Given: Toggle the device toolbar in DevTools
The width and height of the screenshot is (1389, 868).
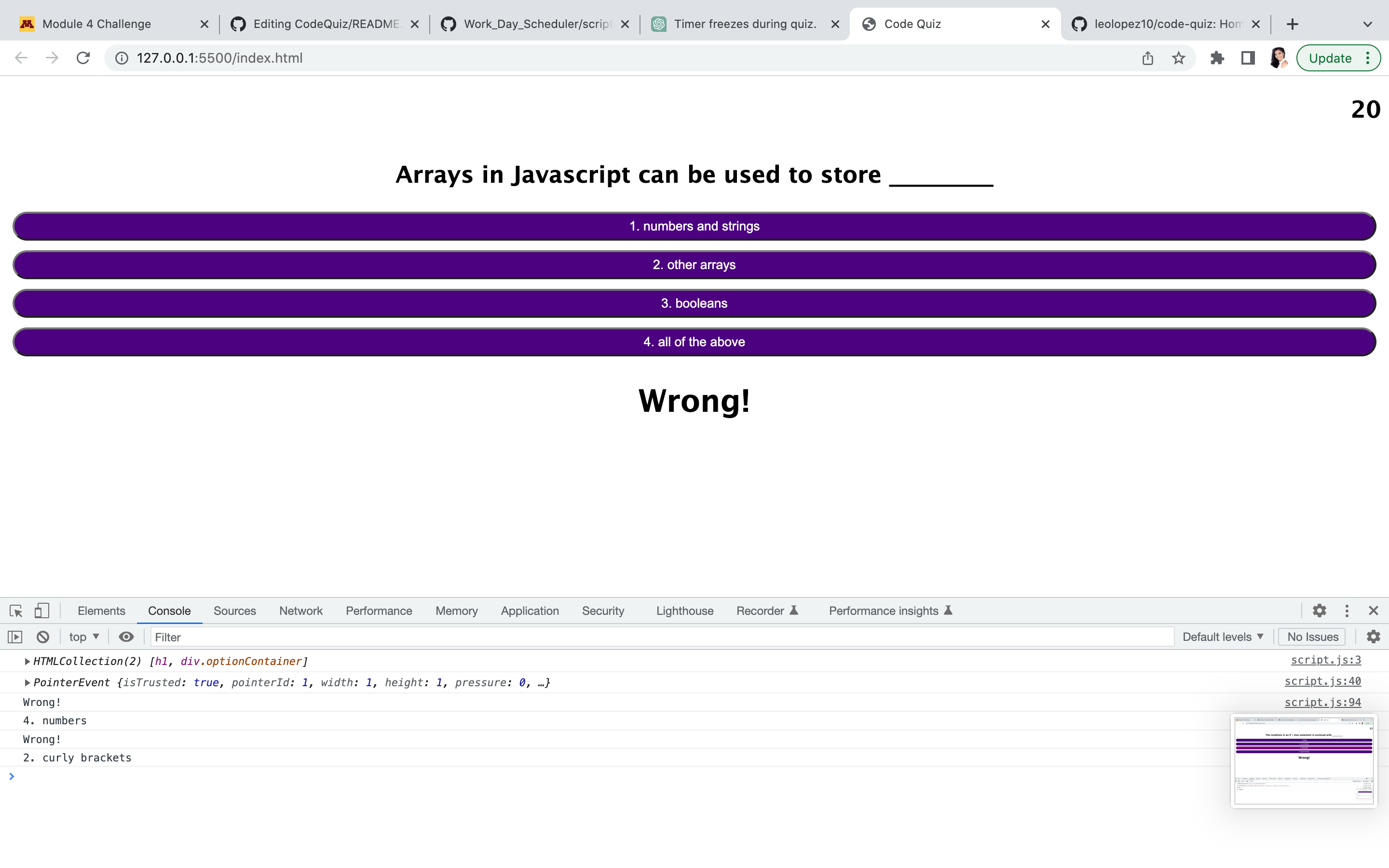Looking at the screenshot, I should pyautogui.click(x=42, y=611).
